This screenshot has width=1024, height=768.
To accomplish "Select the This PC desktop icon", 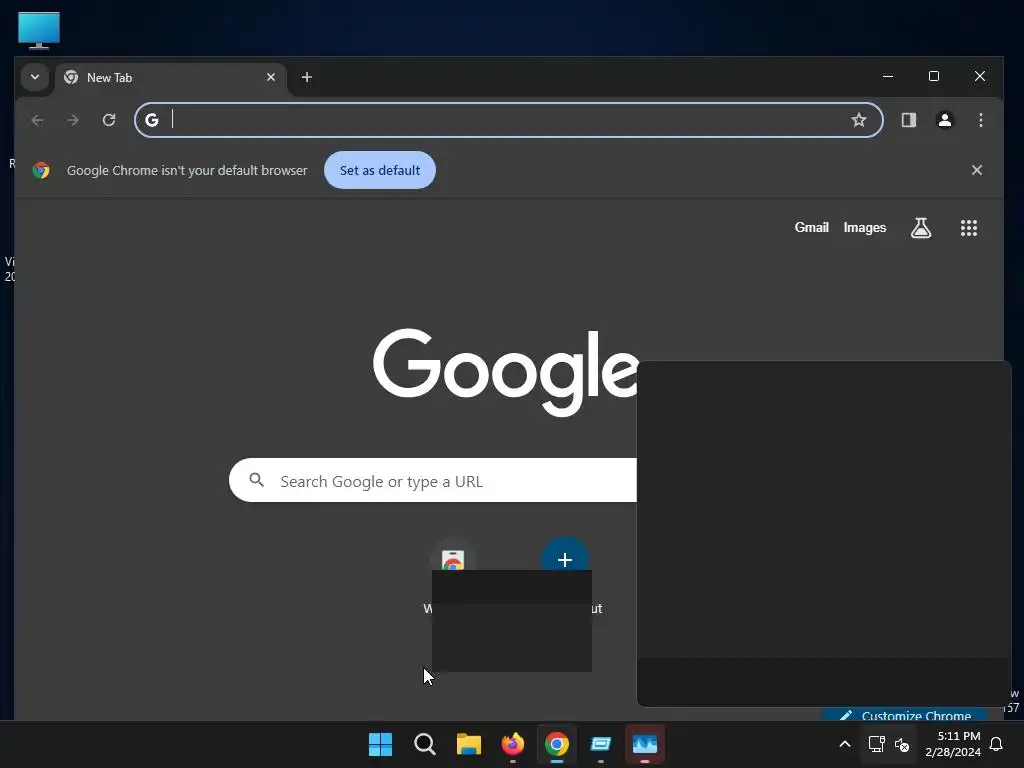I will click(39, 30).
